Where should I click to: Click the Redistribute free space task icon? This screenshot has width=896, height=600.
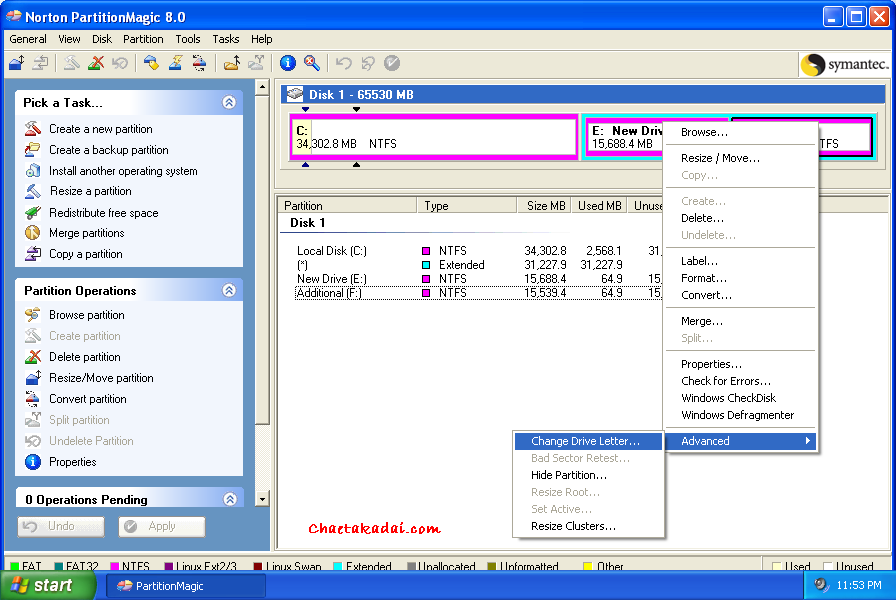(x=32, y=213)
